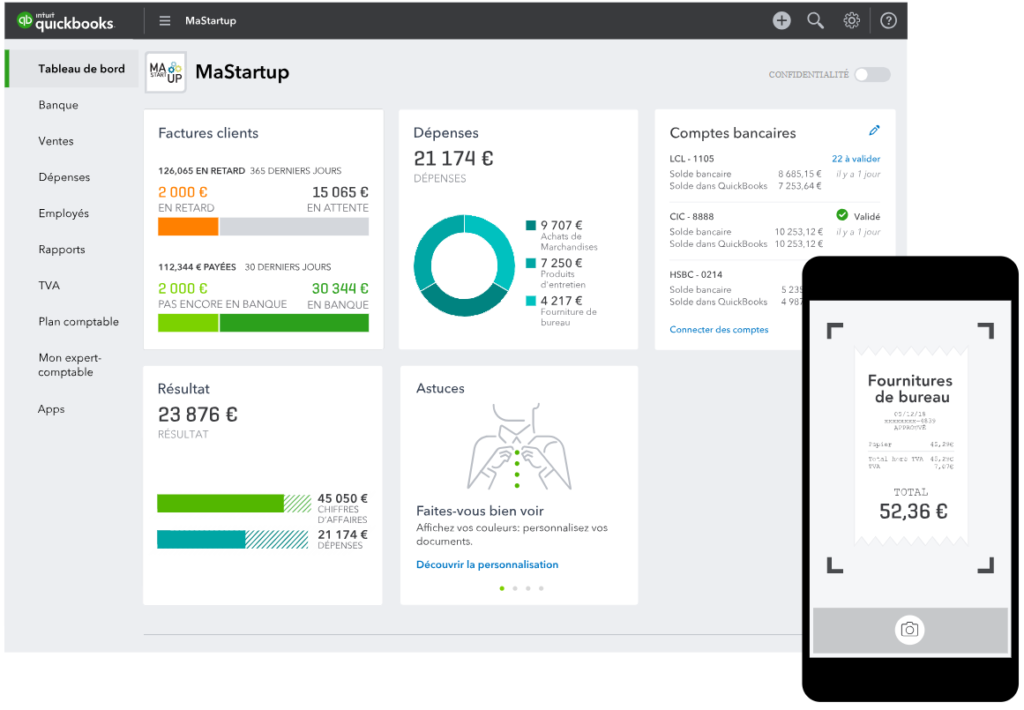The image size is (1024, 710).
Task: Click the 22 à valider link
Action: coord(856,159)
